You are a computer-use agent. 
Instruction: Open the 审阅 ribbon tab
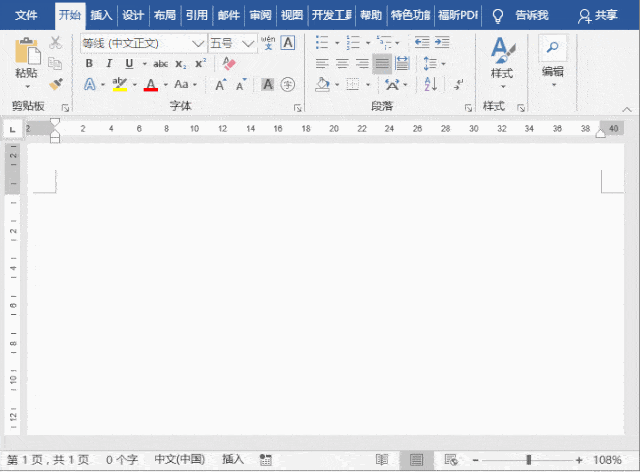click(x=260, y=16)
